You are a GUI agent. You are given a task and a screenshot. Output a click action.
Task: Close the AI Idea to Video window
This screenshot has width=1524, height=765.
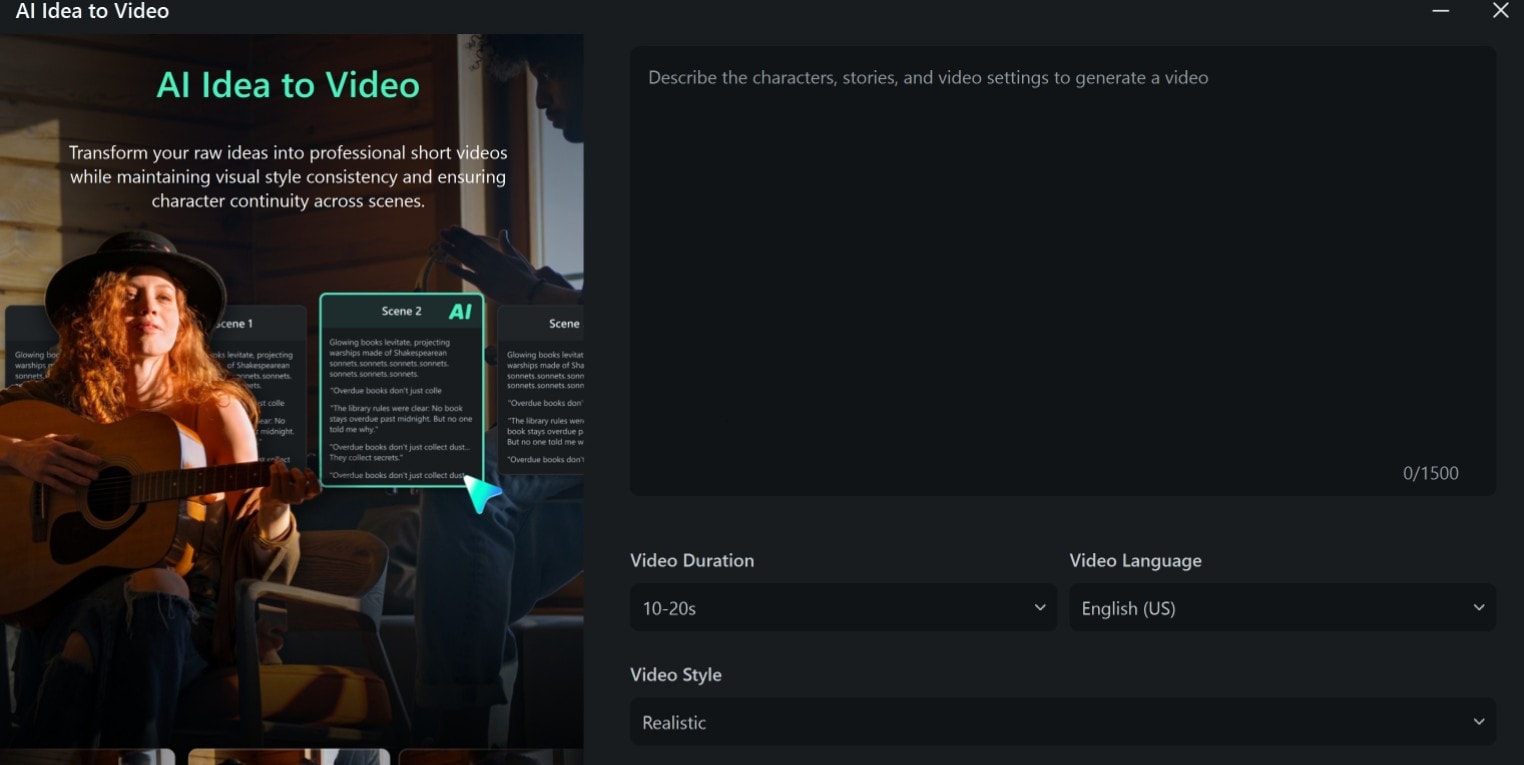tap(1501, 11)
